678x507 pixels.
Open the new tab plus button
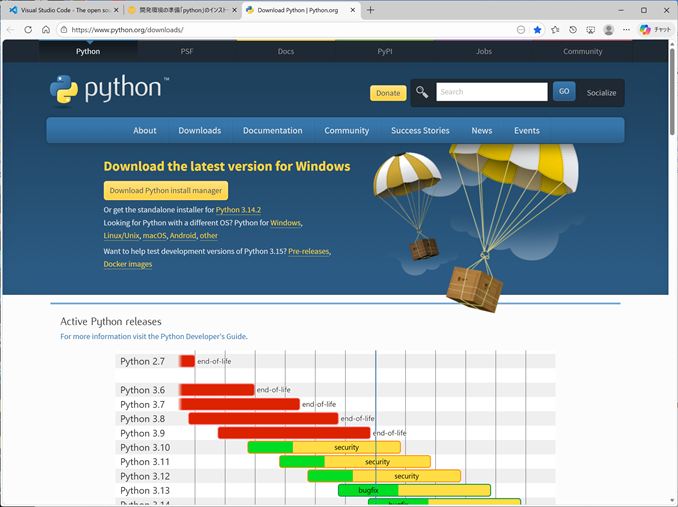[x=370, y=10]
